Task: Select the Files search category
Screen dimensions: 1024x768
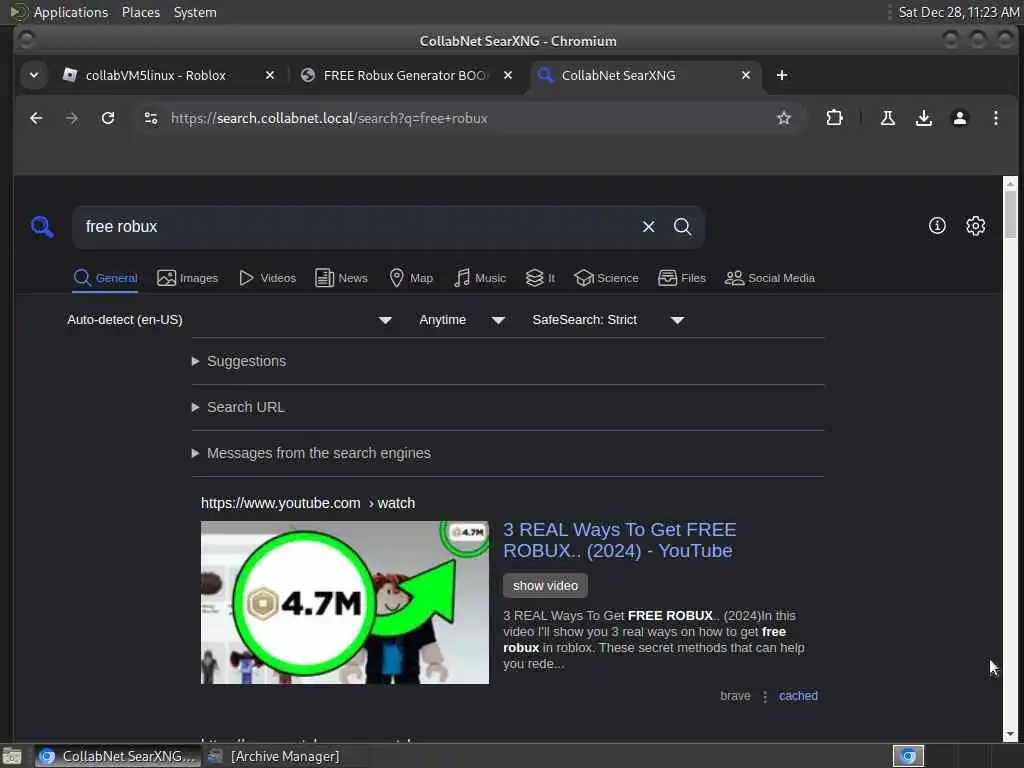Action: (x=682, y=278)
